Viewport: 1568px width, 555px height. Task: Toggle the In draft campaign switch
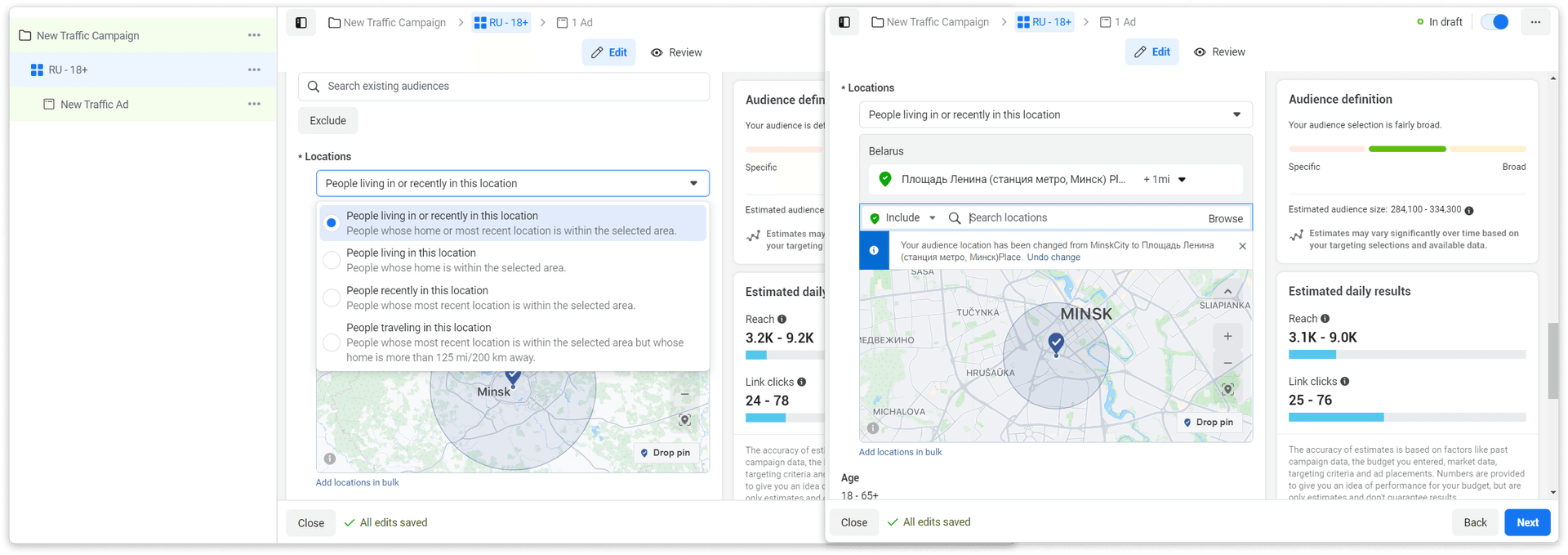[1495, 22]
